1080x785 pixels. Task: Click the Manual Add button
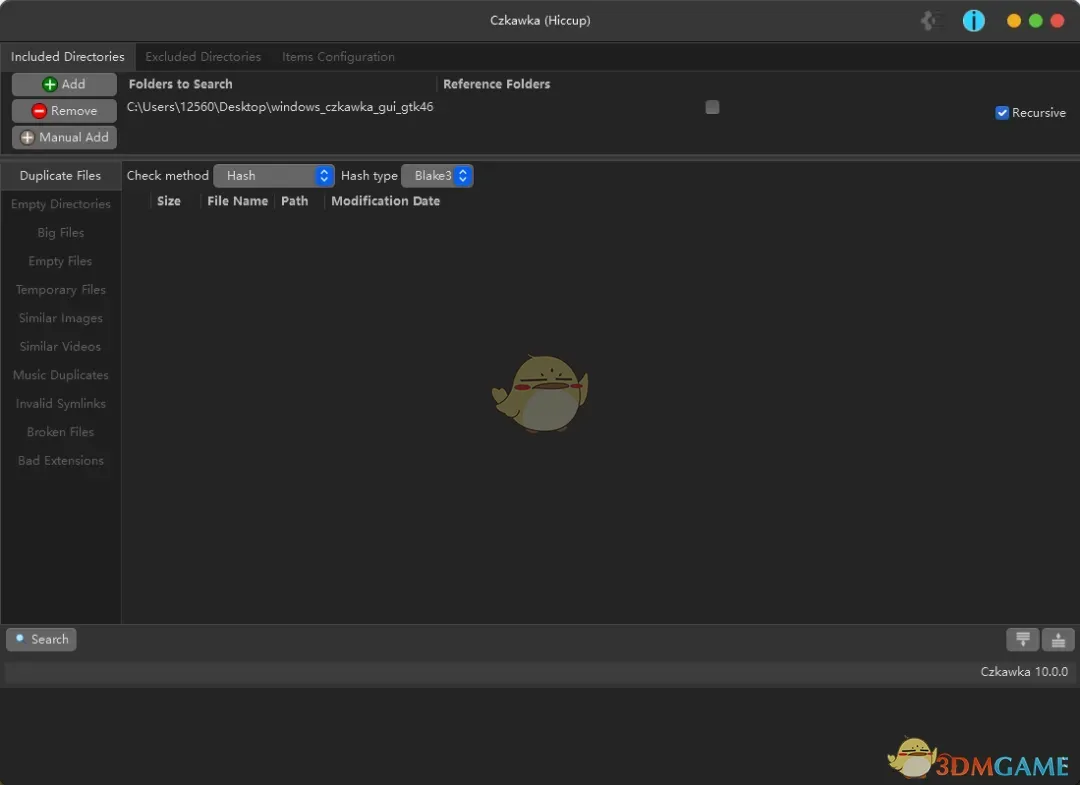point(64,137)
